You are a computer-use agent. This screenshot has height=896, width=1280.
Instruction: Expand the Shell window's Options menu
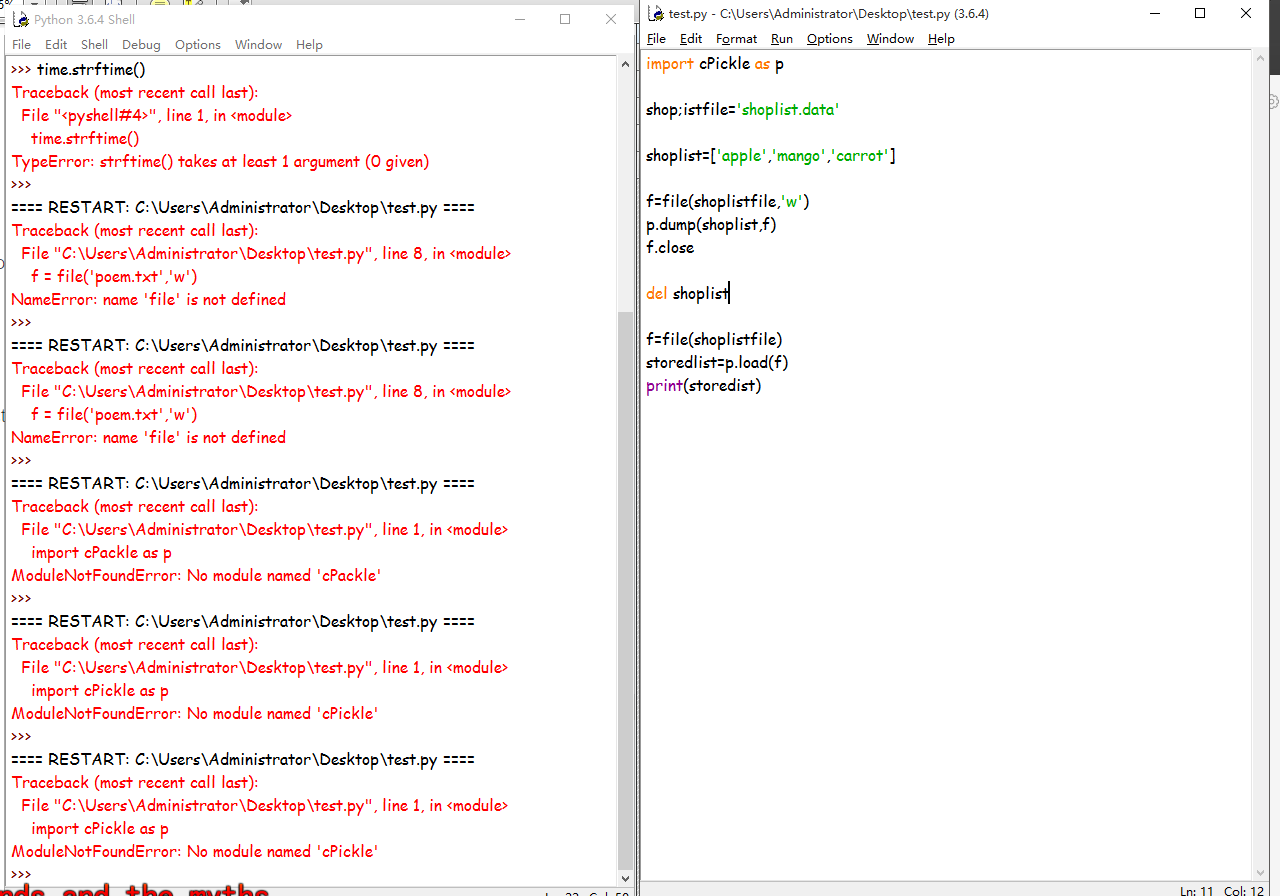(197, 45)
